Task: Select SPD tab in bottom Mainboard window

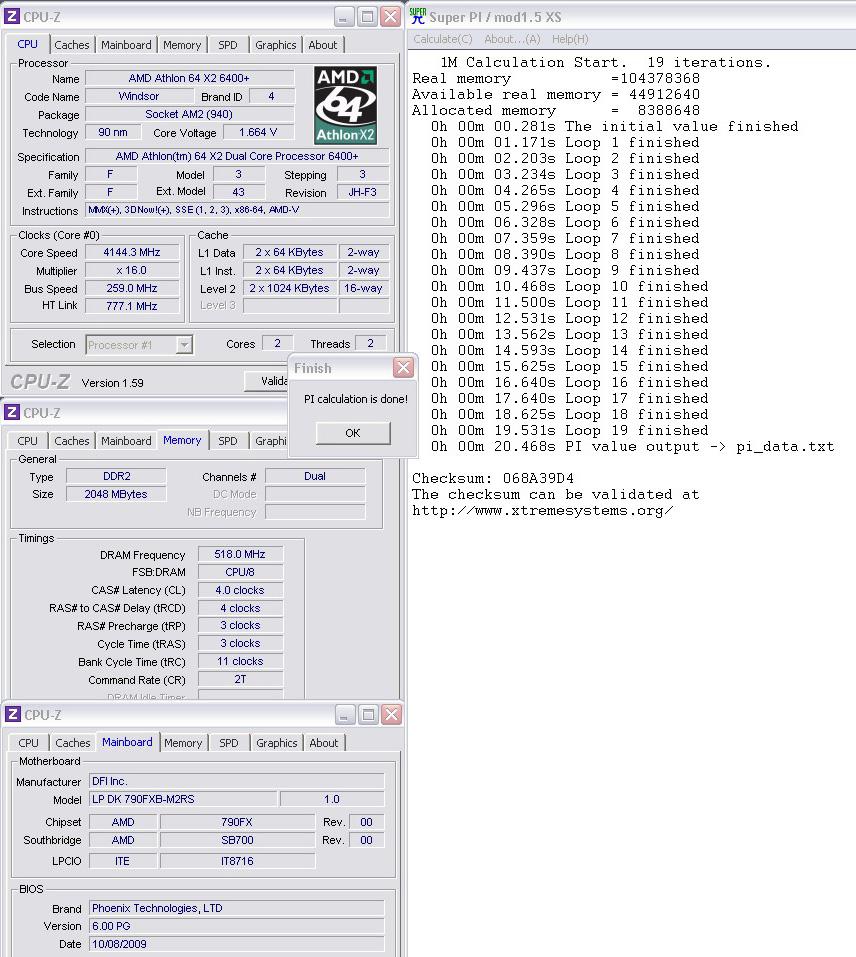Action: click(229, 743)
